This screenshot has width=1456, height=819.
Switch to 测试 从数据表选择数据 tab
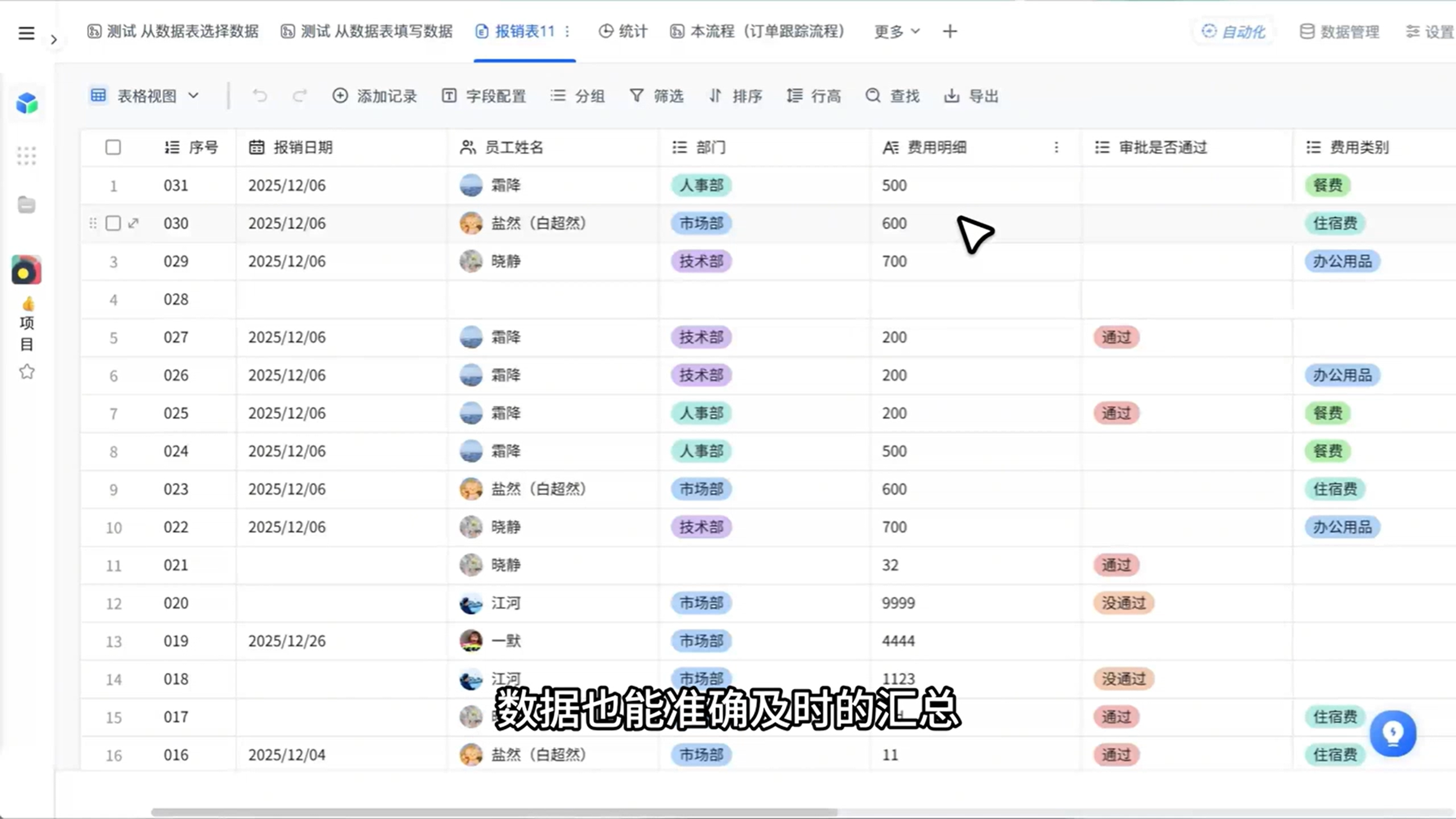pos(173,31)
